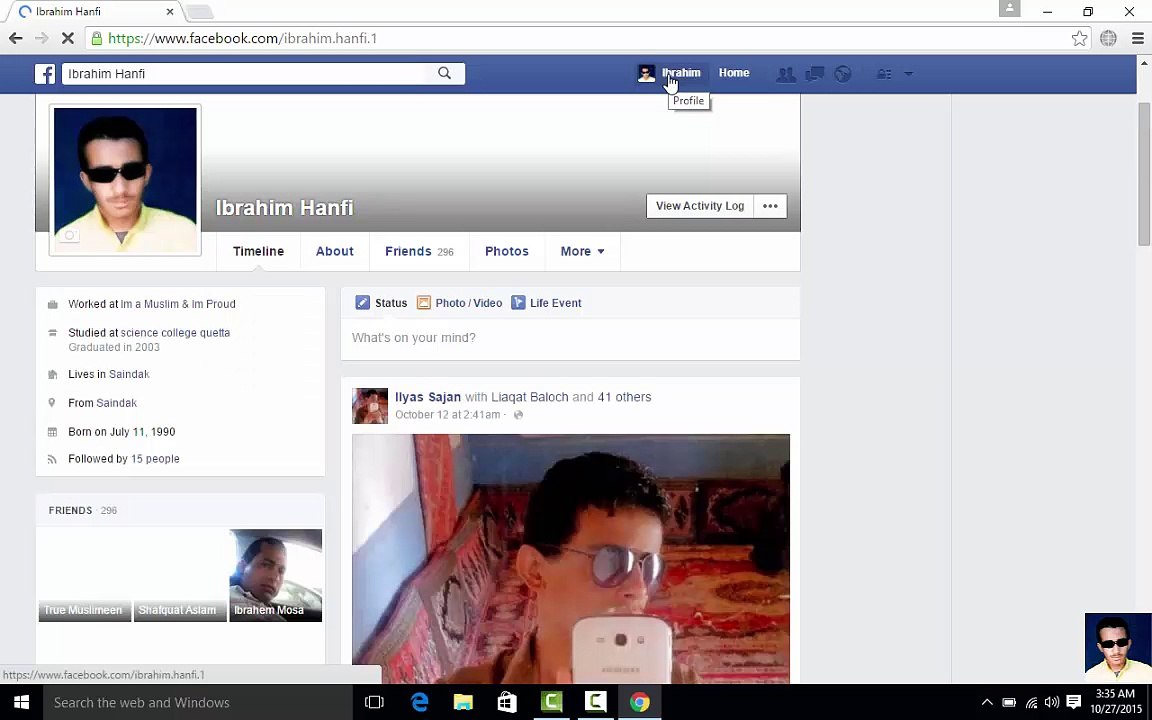This screenshot has height=720, width=1152.
Task: Click the Chrome user profile icon in the title bar
Action: point(1009,8)
